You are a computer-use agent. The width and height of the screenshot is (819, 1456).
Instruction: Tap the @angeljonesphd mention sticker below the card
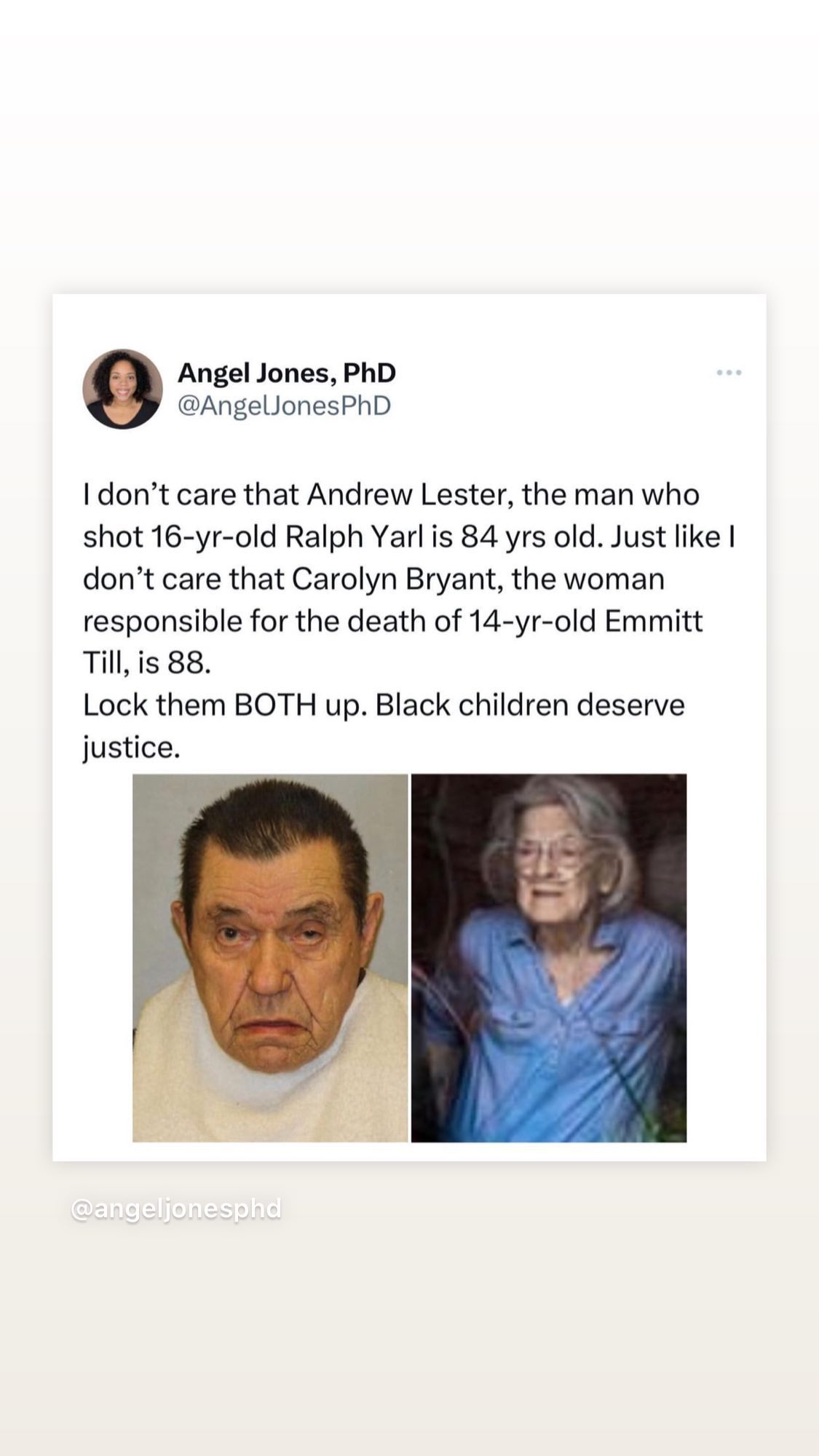(176, 1208)
